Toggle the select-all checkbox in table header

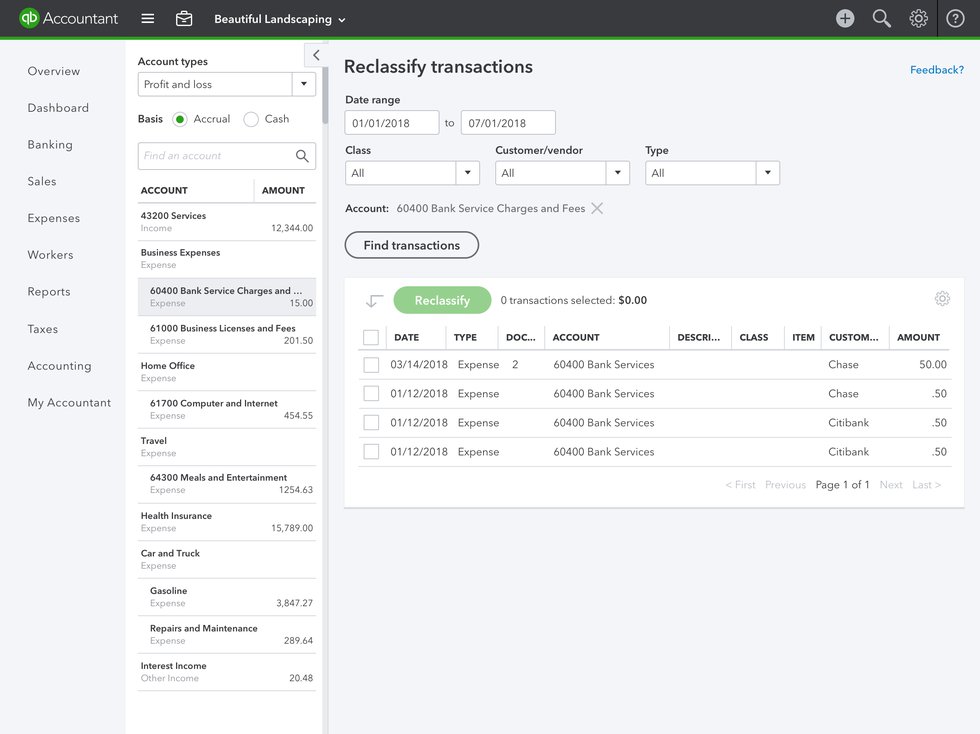(x=371, y=338)
